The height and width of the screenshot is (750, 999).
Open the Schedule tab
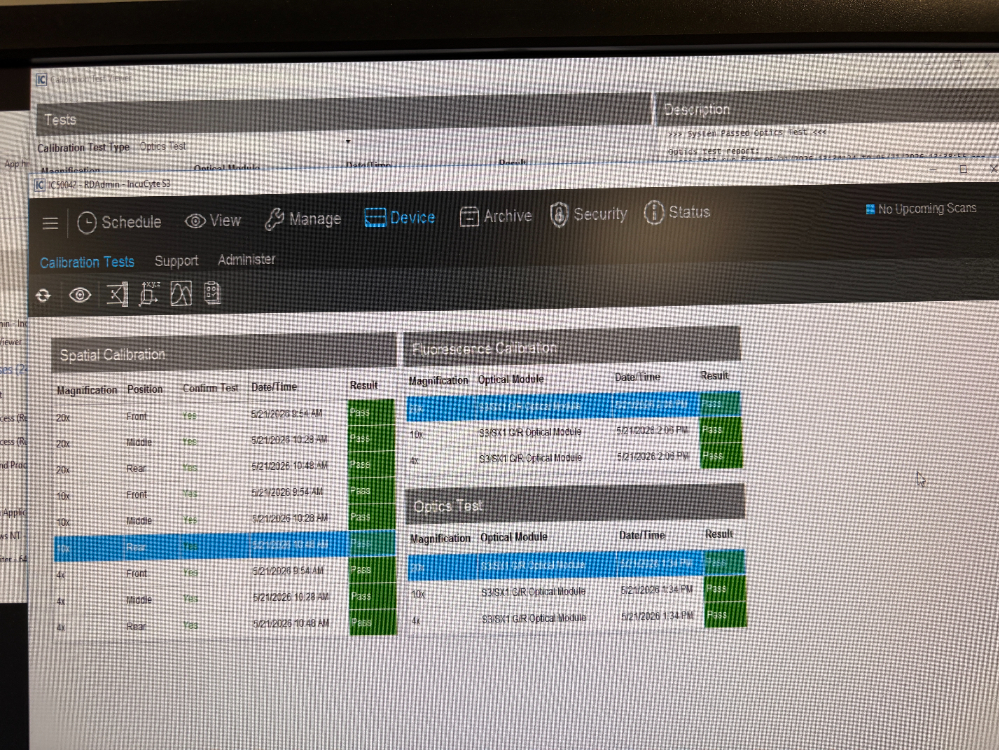tap(119, 222)
